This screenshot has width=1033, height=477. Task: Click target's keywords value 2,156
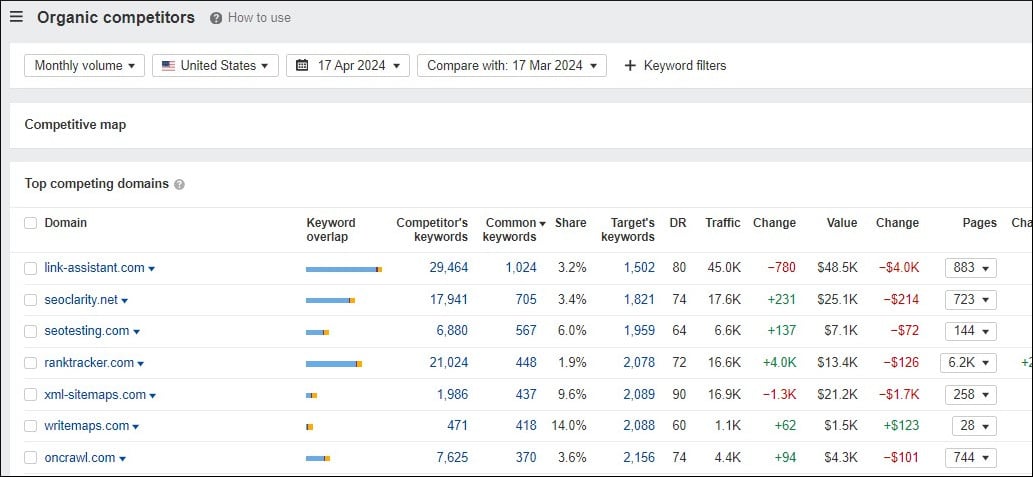click(x=639, y=457)
